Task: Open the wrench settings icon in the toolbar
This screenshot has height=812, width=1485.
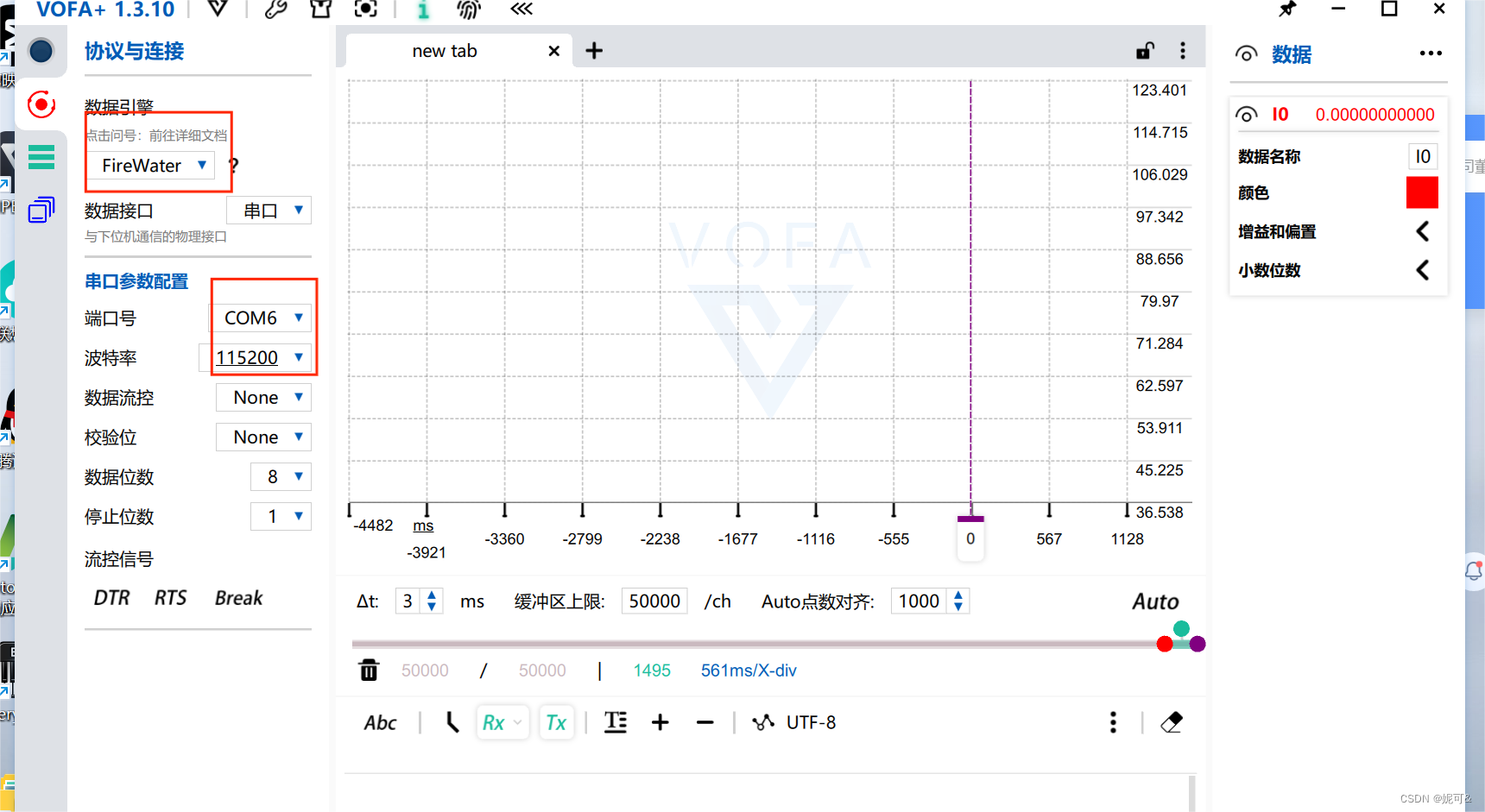Action: click(x=275, y=9)
